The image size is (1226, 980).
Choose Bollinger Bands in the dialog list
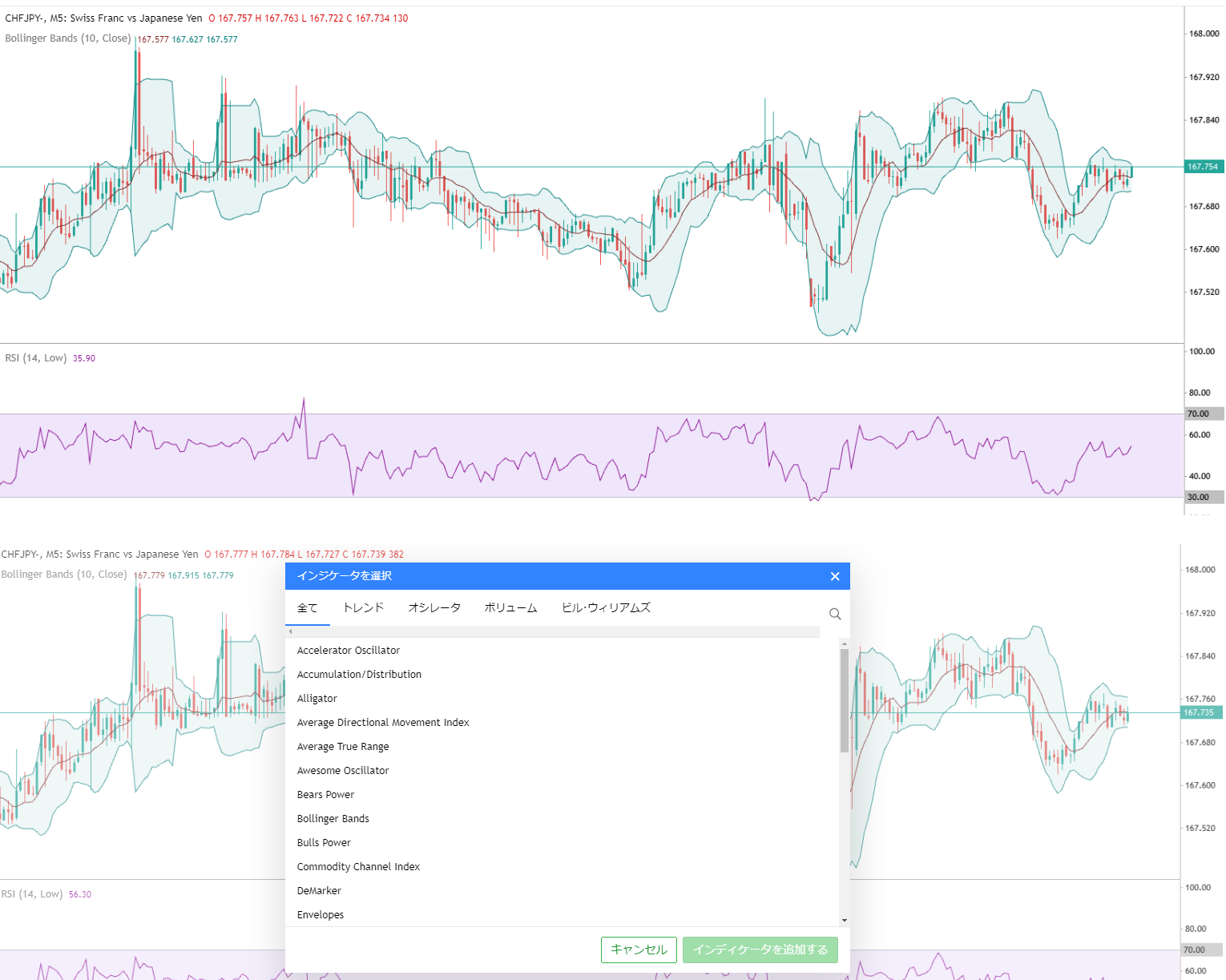(x=562, y=819)
